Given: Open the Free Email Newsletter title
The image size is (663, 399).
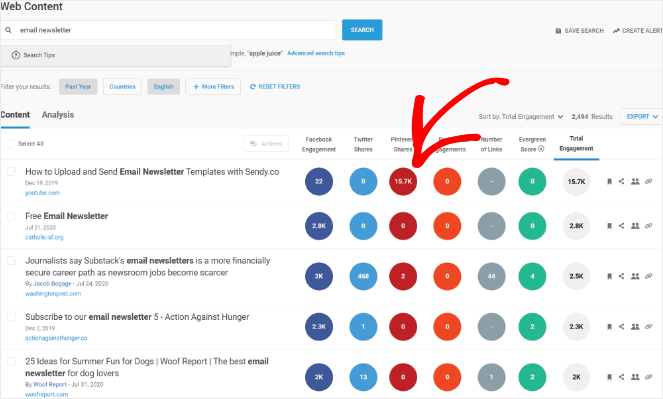Looking at the screenshot, I should [x=66, y=216].
